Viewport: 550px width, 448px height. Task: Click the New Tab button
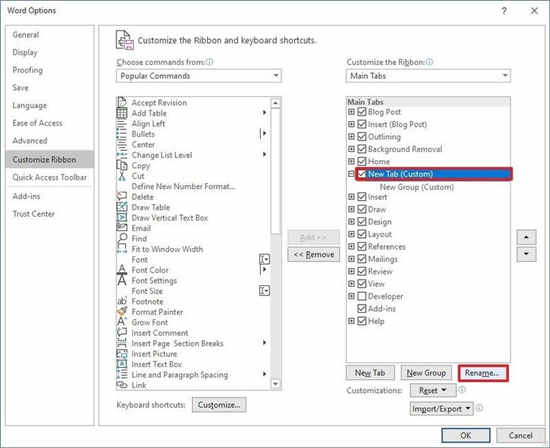pos(370,373)
